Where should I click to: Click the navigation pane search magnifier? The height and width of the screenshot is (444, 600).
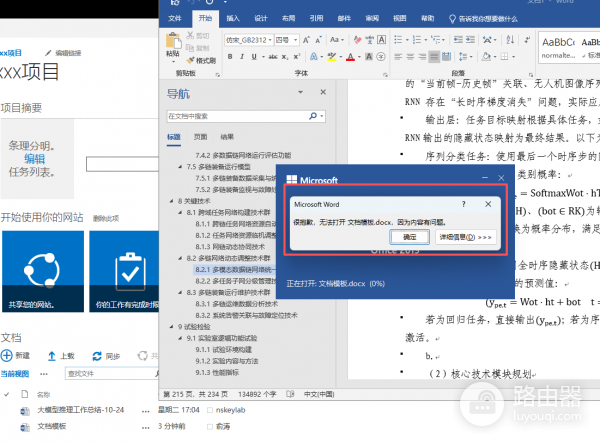pos(313,116)
